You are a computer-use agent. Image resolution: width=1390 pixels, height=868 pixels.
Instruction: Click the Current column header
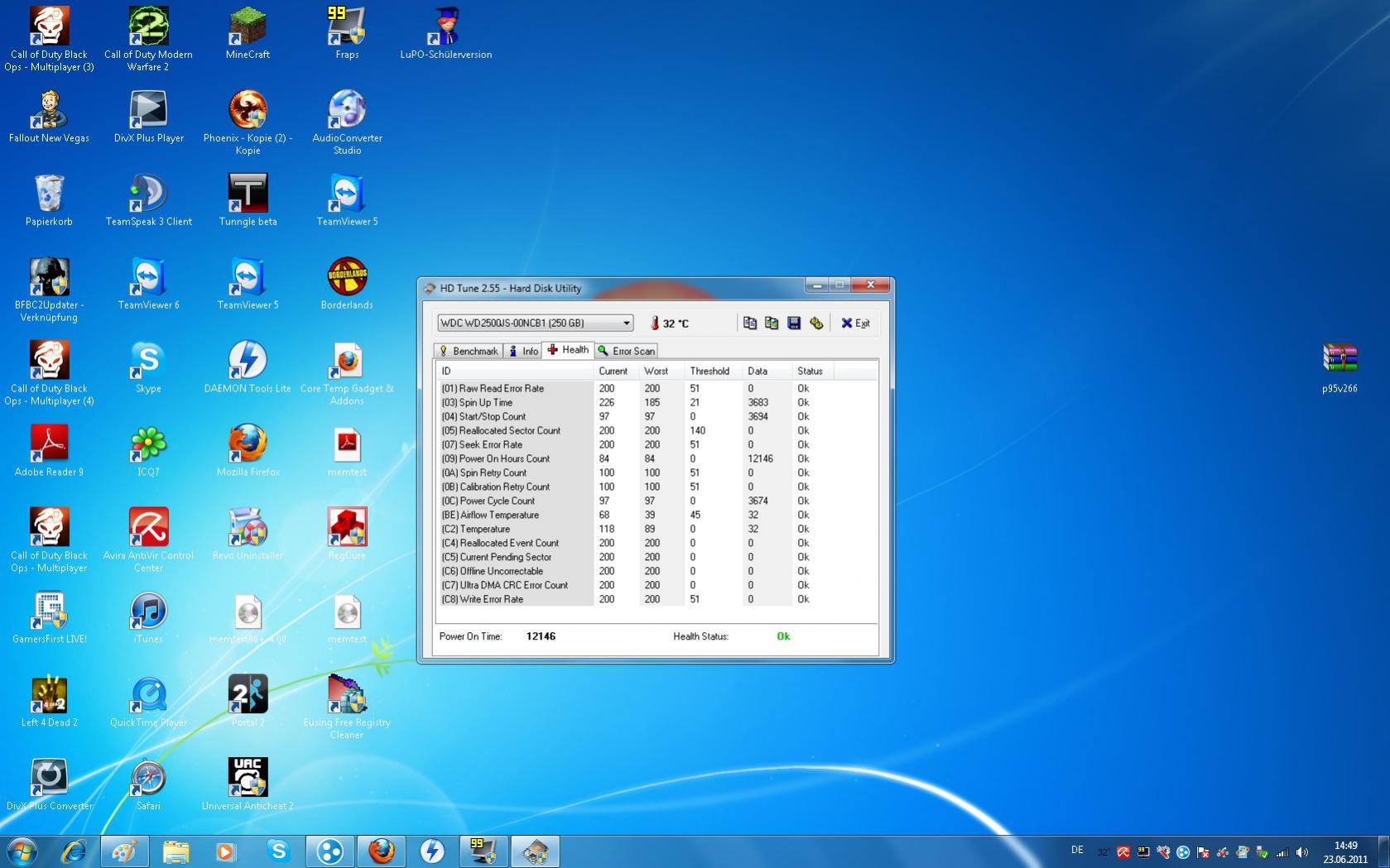pyautogui.click(x=617, y=371)
